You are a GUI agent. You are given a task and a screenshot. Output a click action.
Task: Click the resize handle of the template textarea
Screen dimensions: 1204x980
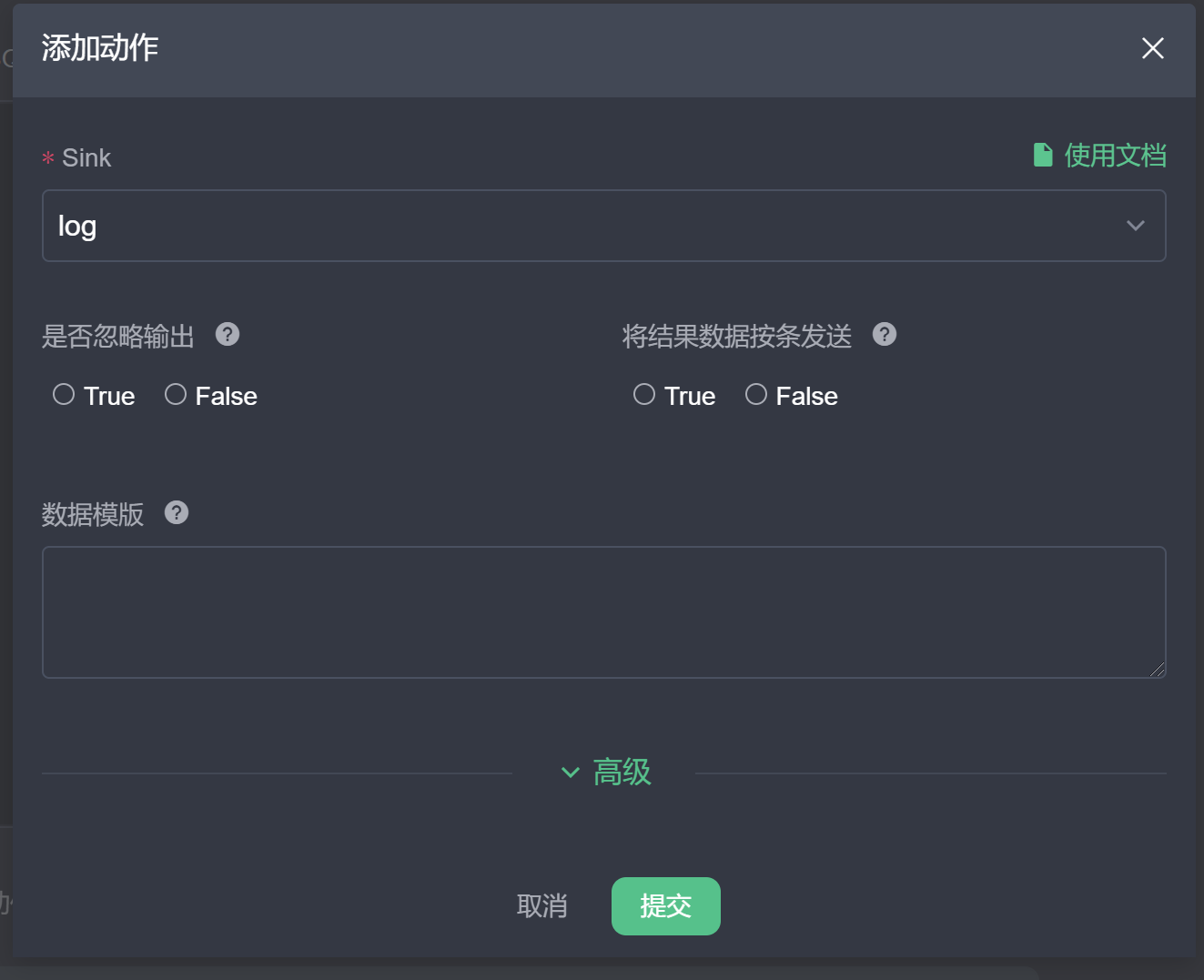click(x=1158, y=671)
